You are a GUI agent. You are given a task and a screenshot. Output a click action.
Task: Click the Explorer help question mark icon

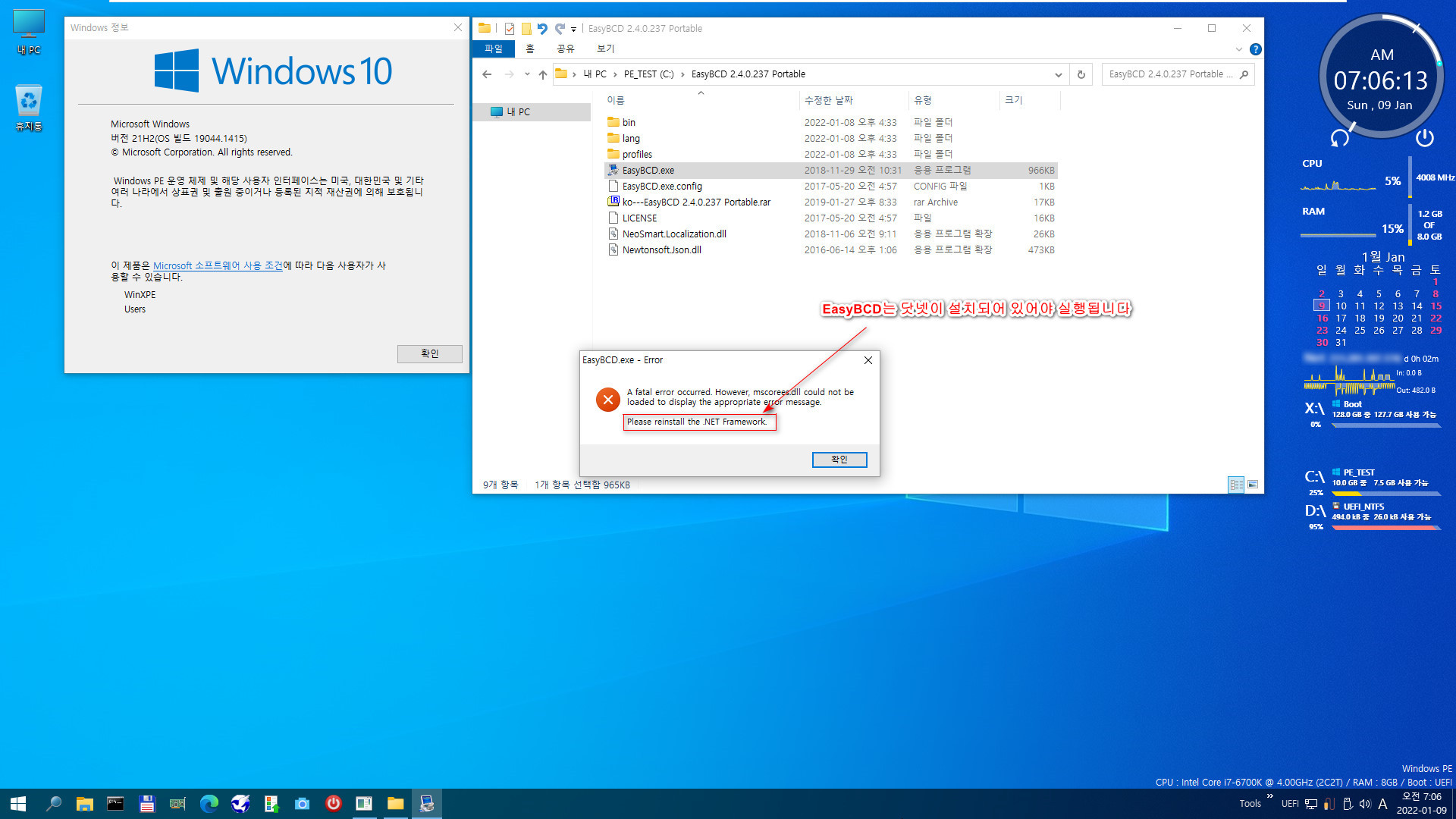click(x=1256, y=49)
